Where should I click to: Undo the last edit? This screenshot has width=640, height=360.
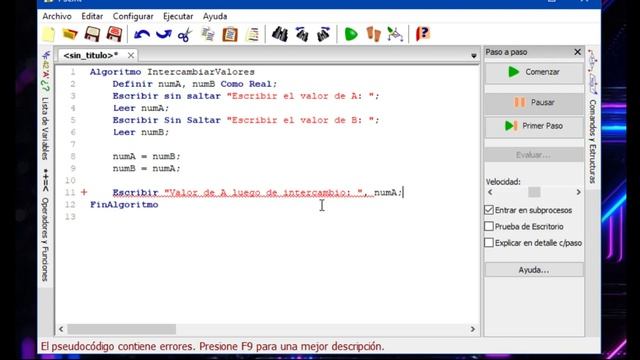142,34
